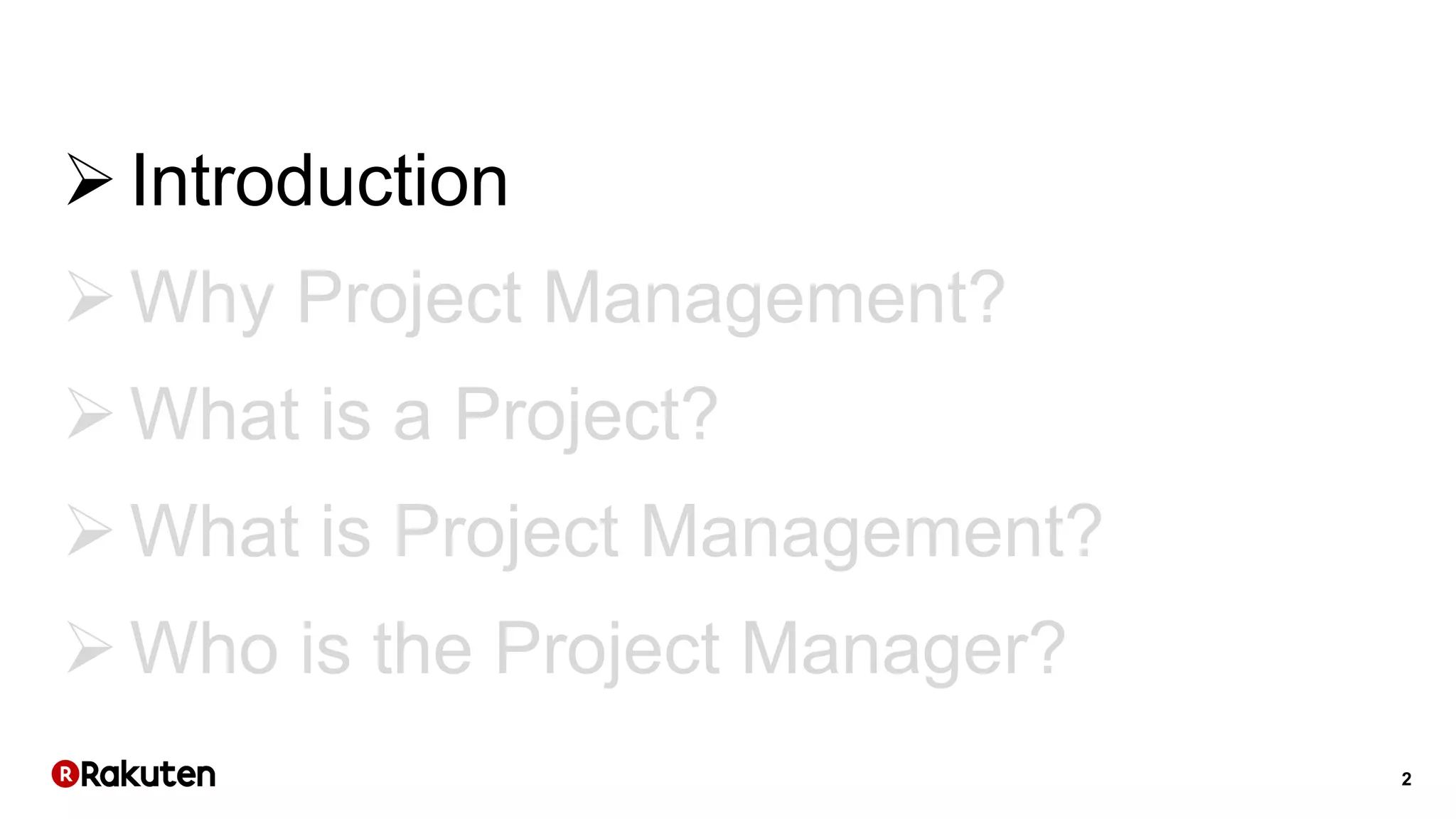The image size is (1456, 819).
Task: Click the Rakuten wordmark text in footer
Action: point(148,773)
